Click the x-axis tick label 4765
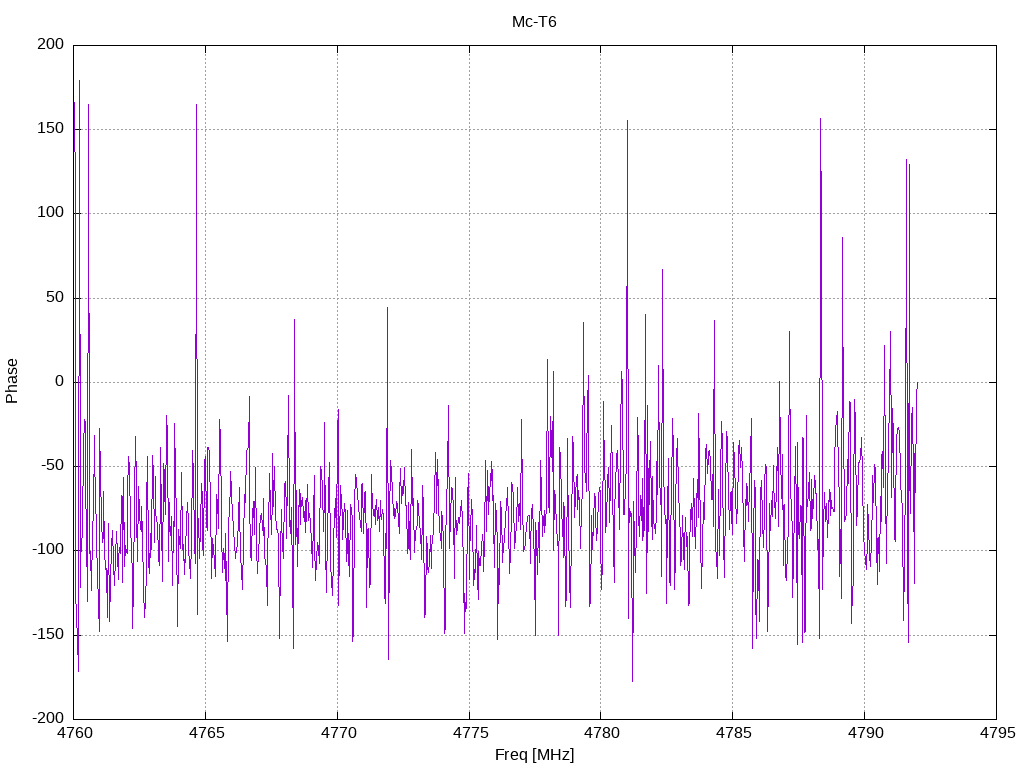1024x768 pixels. pyautogui.click(x=206, y=733)
